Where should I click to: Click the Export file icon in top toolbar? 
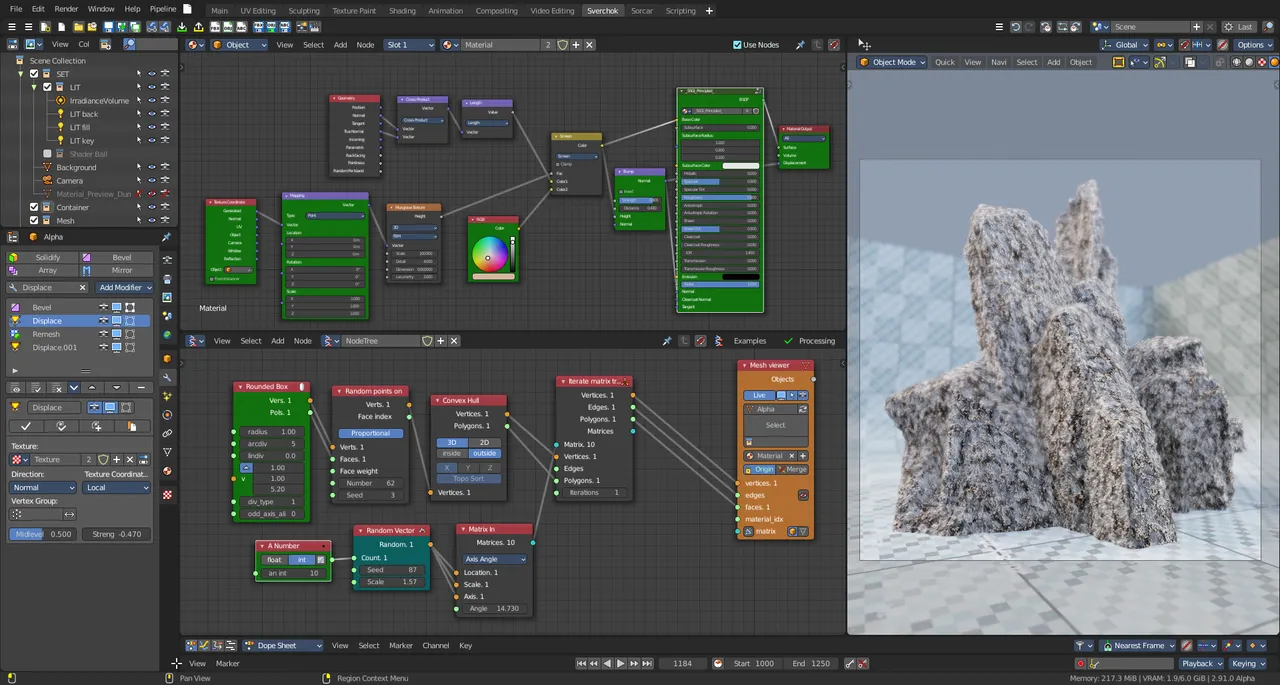pyautogui.click(x=198, y=27)
